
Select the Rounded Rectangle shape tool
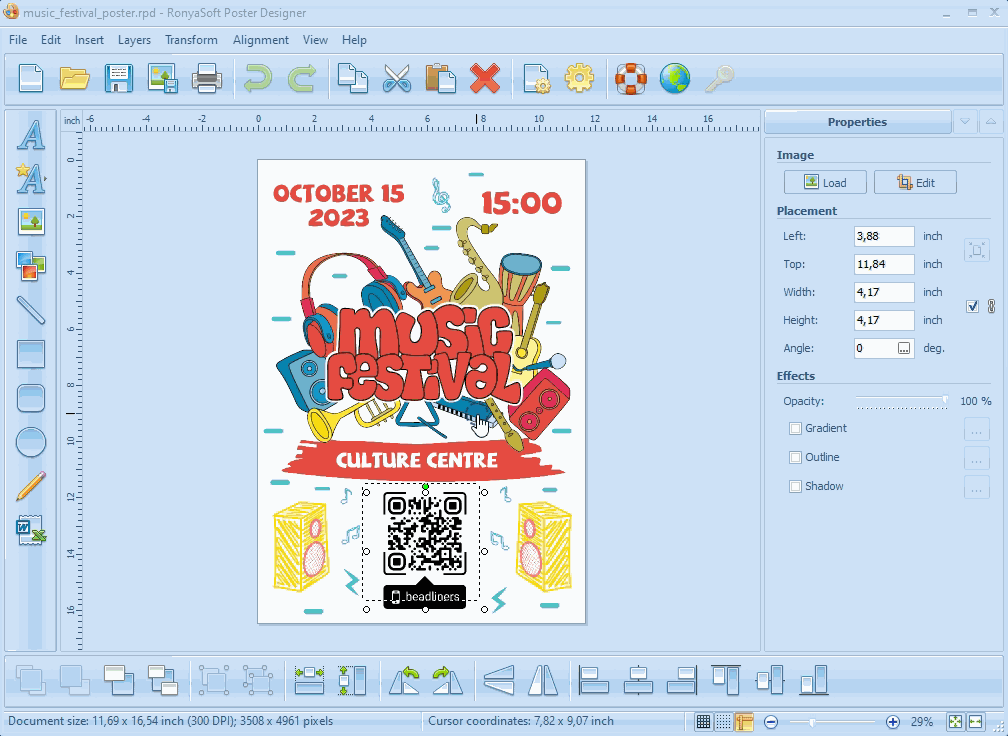pos(31,398)
